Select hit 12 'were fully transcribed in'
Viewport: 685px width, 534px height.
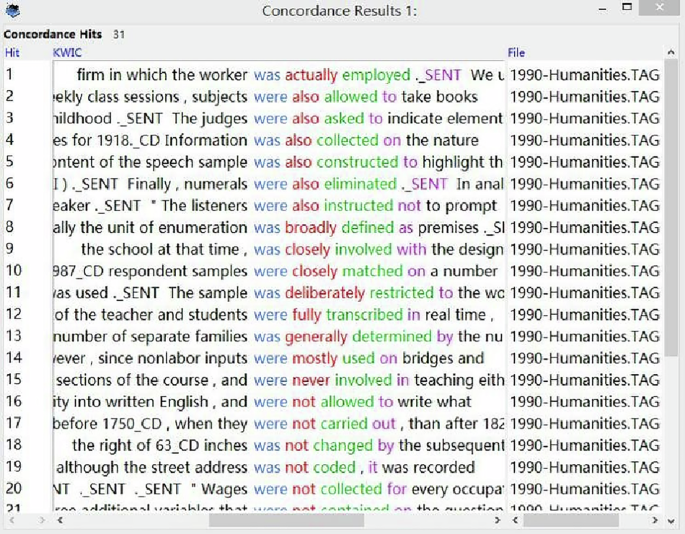coord(337,315)
